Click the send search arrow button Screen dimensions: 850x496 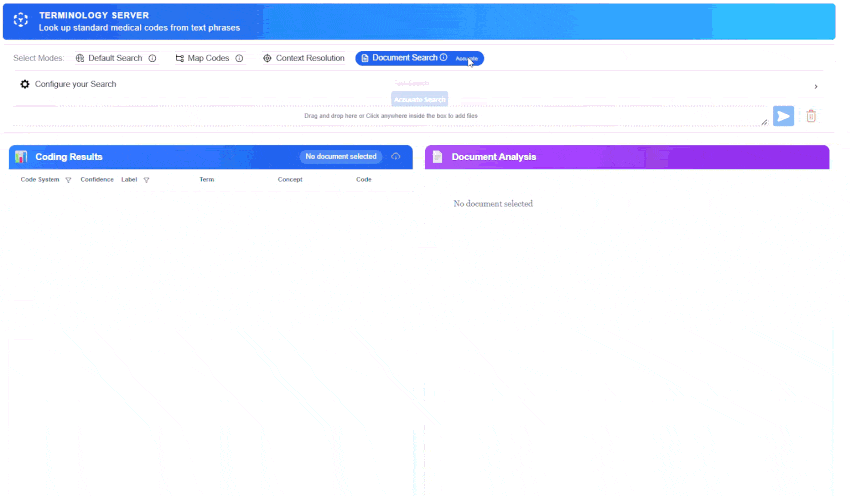[x=783, y=116]
